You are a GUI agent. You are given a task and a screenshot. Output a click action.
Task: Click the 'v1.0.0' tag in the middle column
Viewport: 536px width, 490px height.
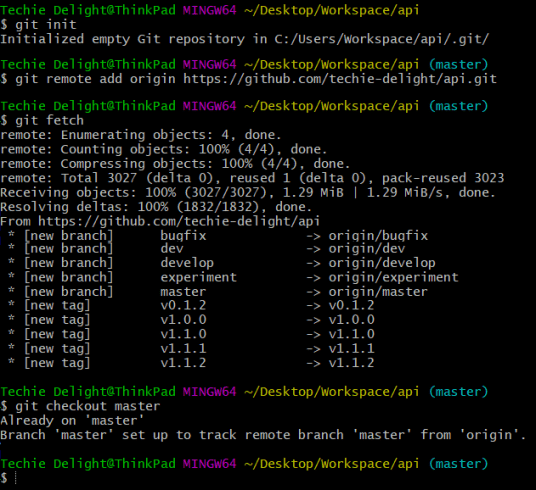(183, 320)
